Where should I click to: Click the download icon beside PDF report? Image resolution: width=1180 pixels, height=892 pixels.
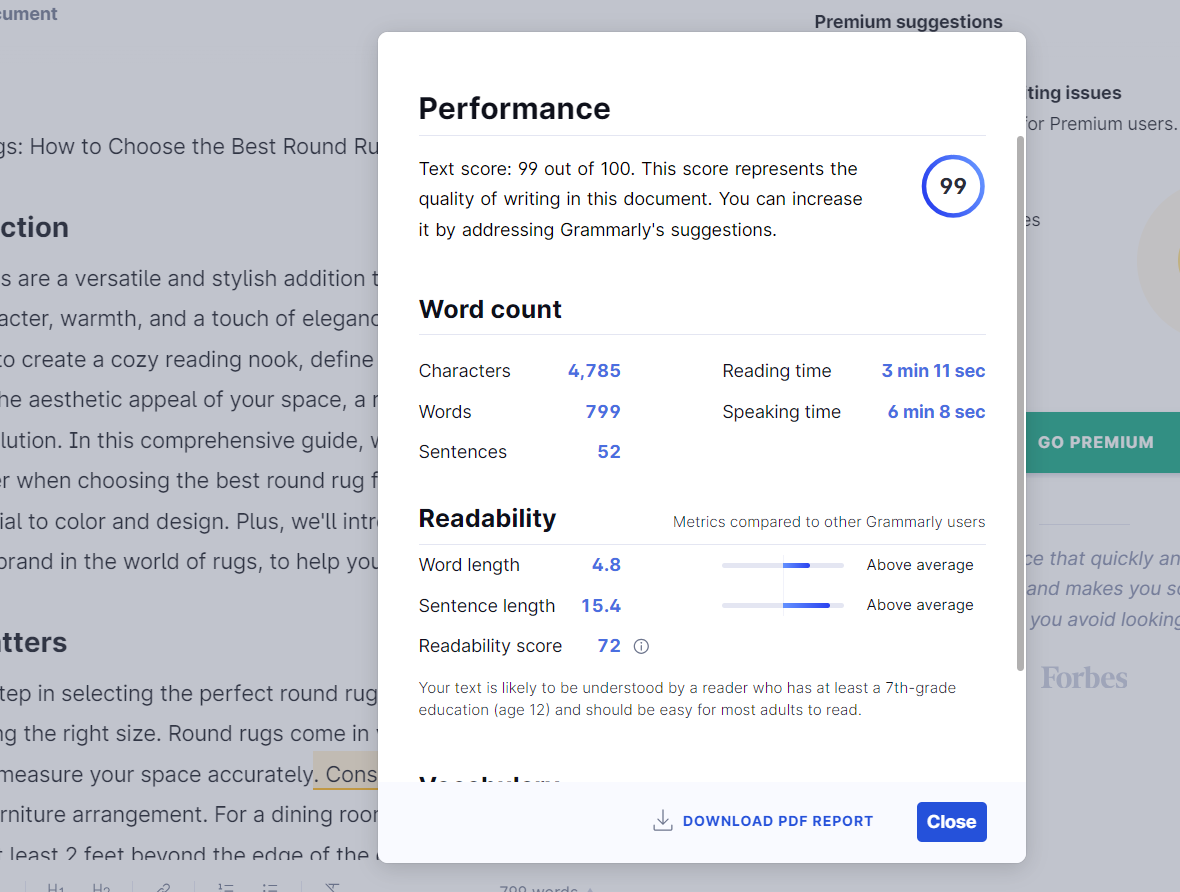point(662,821)
